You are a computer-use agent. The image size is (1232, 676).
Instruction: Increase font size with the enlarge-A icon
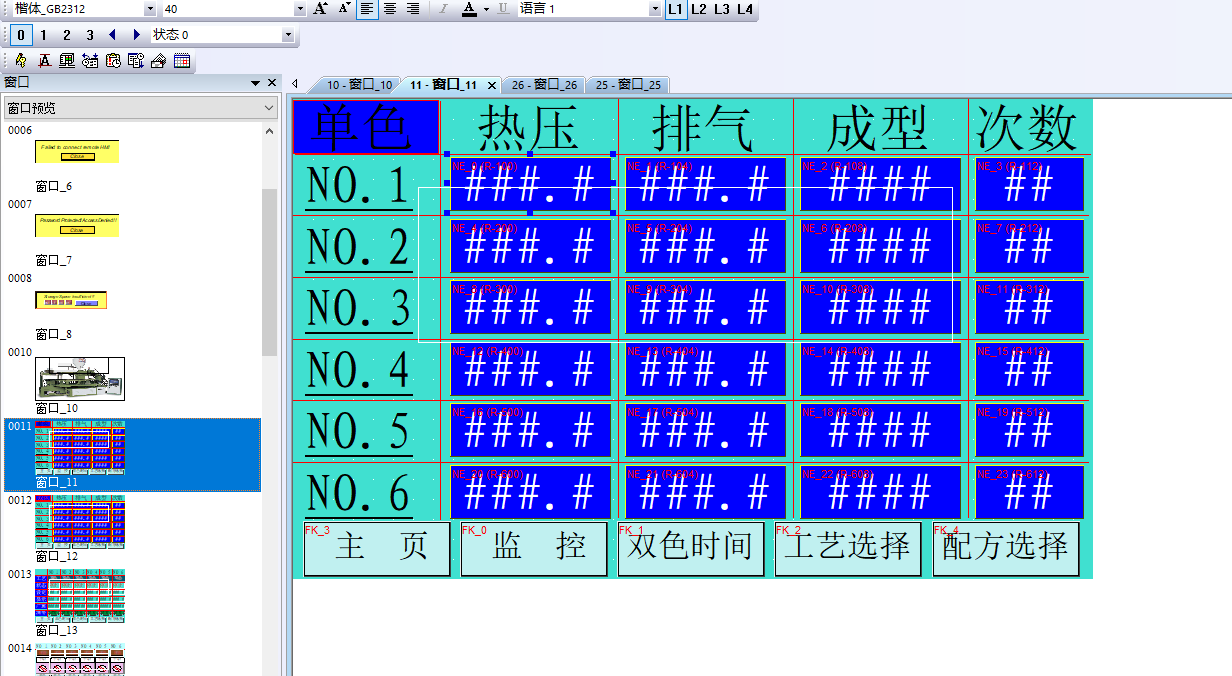click(320, 9)
